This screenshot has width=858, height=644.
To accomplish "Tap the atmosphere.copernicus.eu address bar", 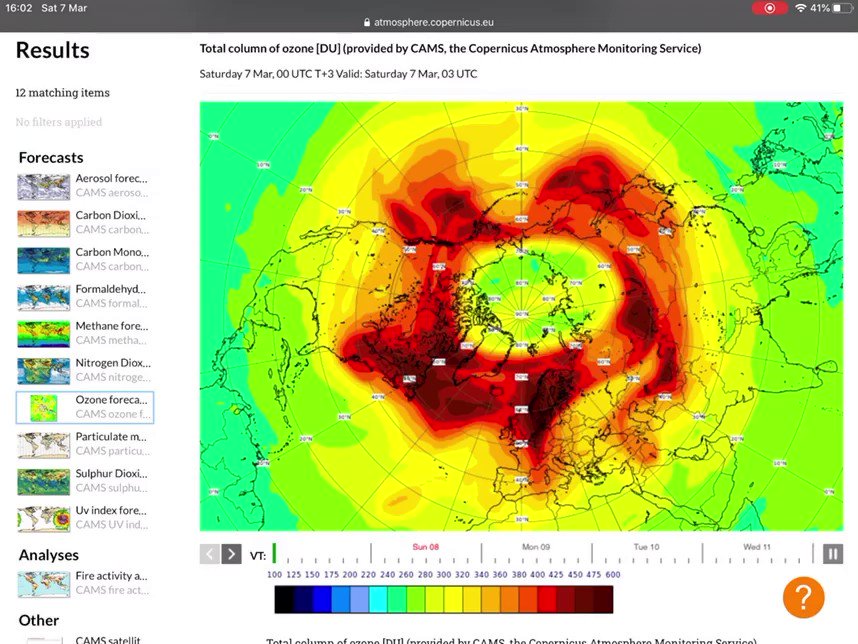I will (x=428, y=22).
